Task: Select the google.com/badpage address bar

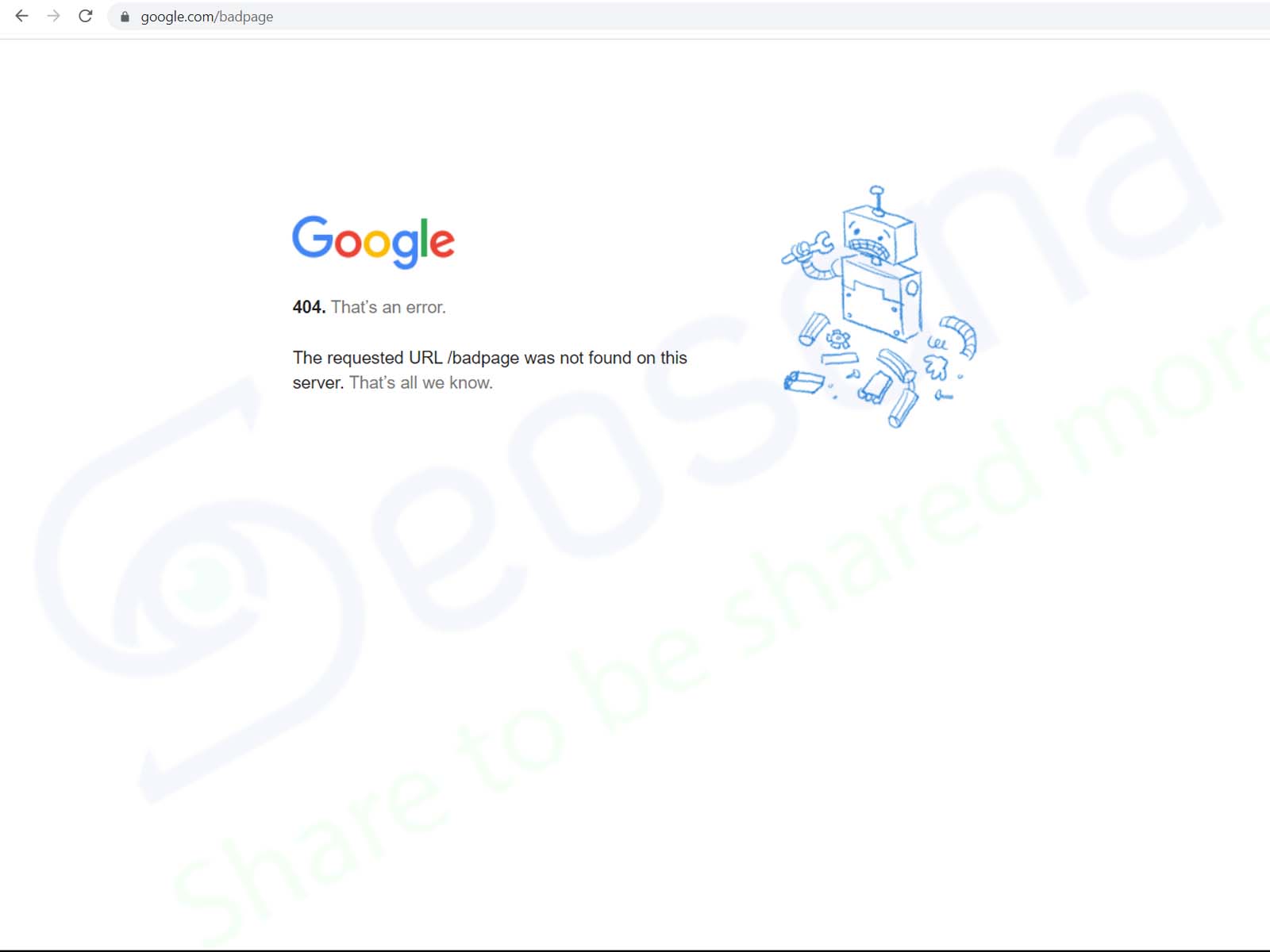Action: pos(688,17)
